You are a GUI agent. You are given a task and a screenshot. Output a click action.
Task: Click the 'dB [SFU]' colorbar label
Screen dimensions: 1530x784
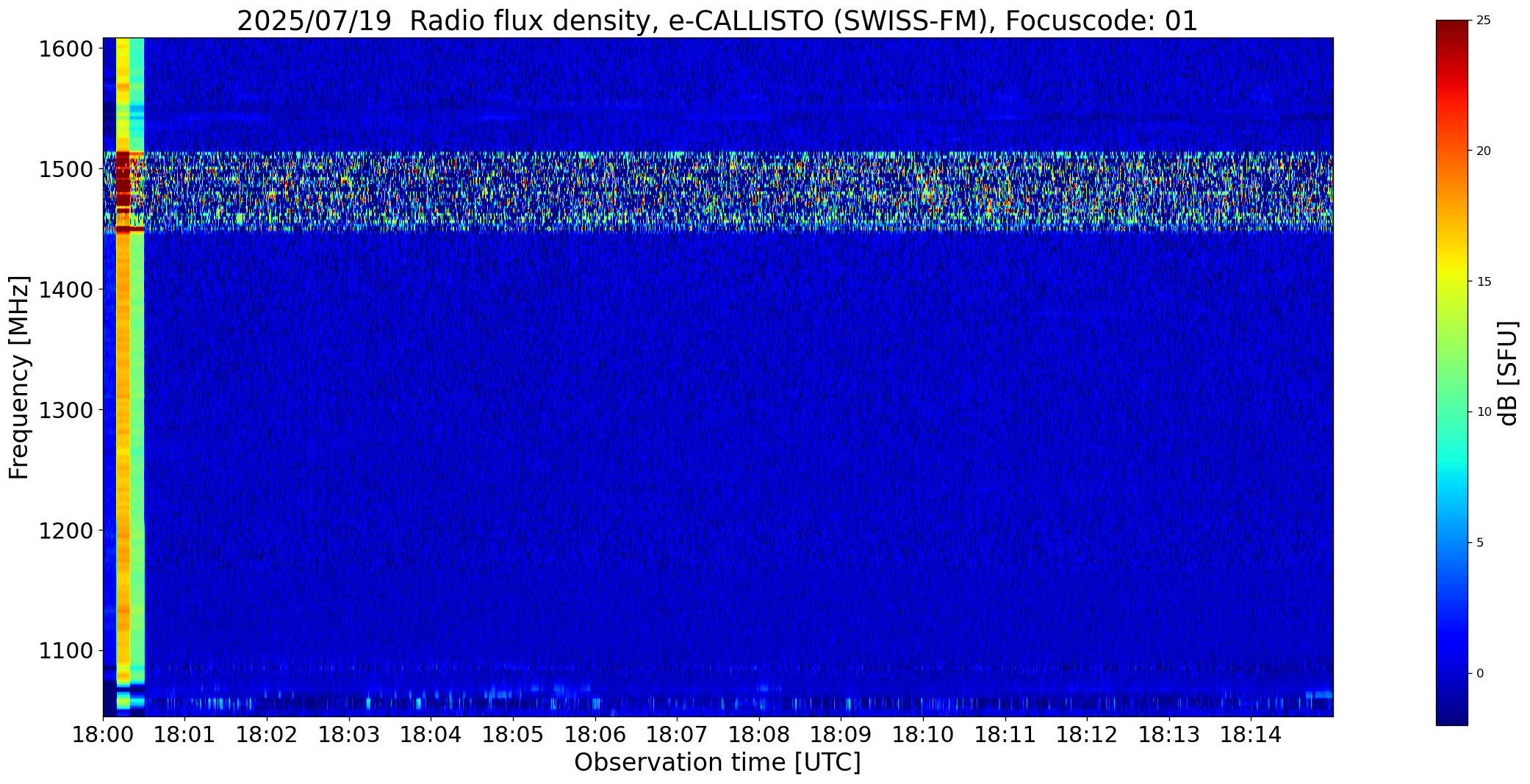click(x=1508, y=373)
